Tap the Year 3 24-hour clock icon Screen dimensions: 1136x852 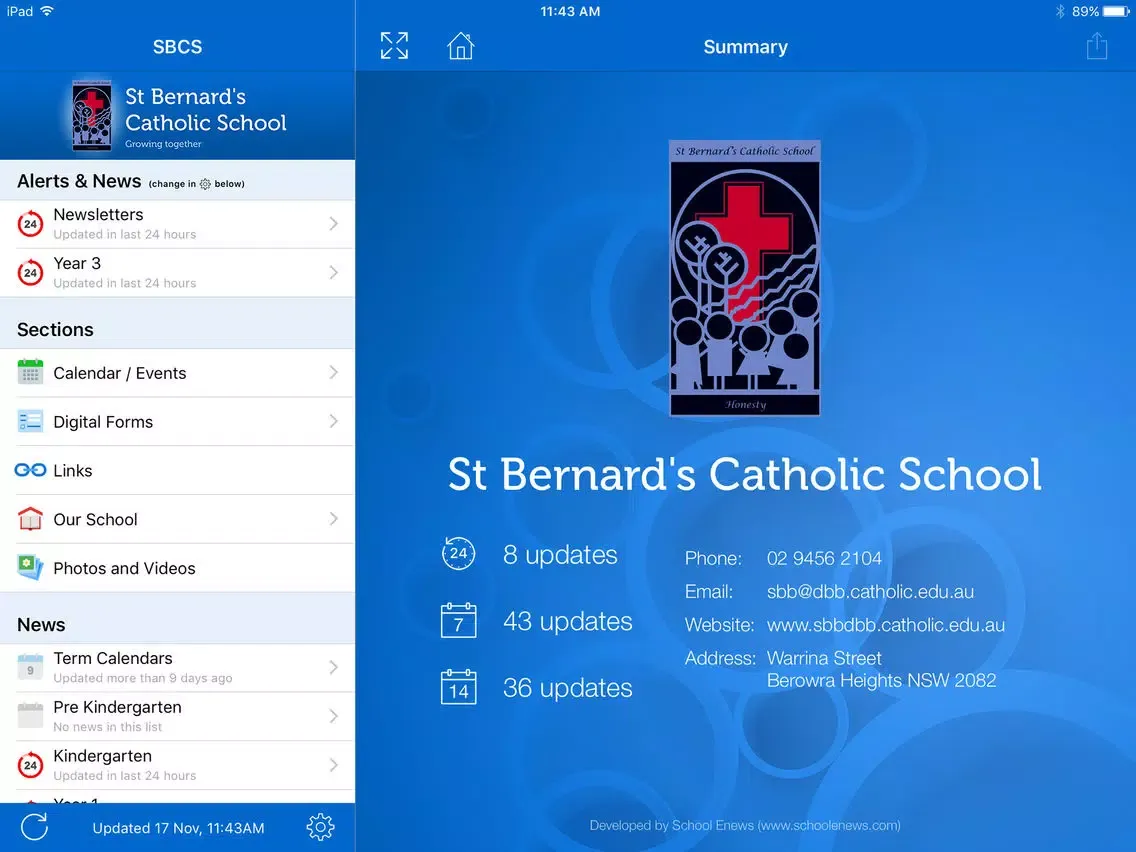30,272
